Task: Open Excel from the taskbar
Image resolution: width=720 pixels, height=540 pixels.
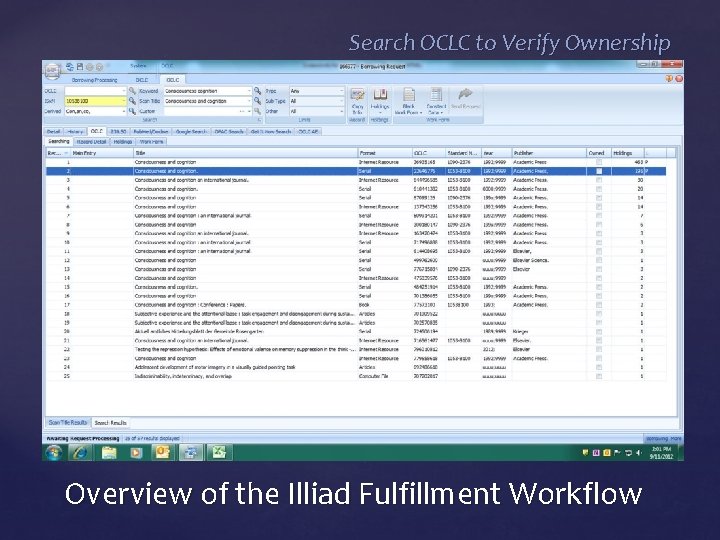Action: (x=219, y=453)
